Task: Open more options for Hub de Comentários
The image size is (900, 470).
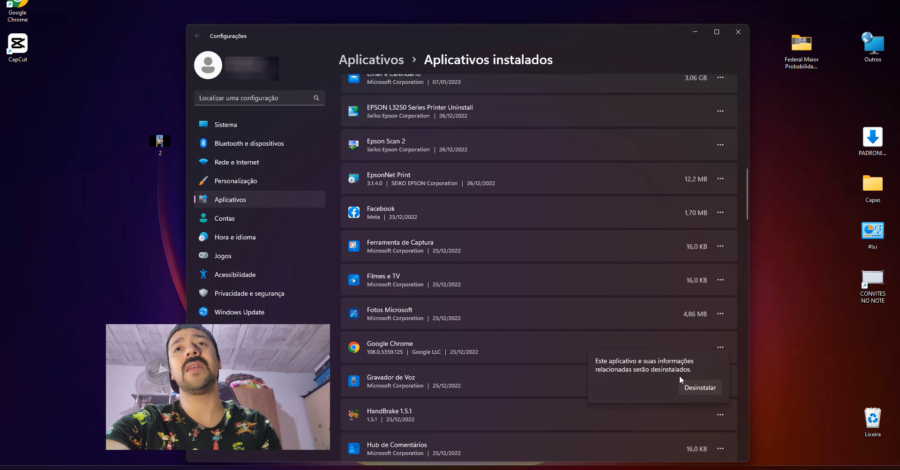Action: click(x=720, y=449)
